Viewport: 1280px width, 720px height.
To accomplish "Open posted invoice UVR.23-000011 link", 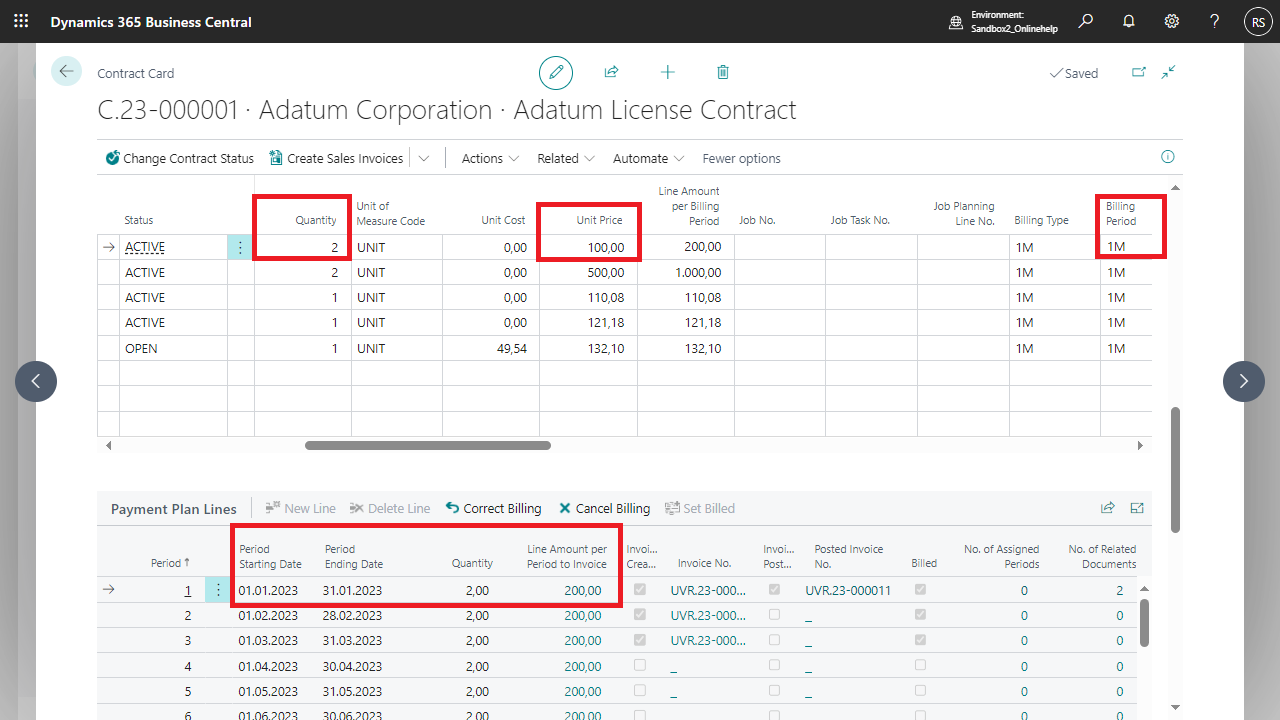I will click(x=847, y=591).
